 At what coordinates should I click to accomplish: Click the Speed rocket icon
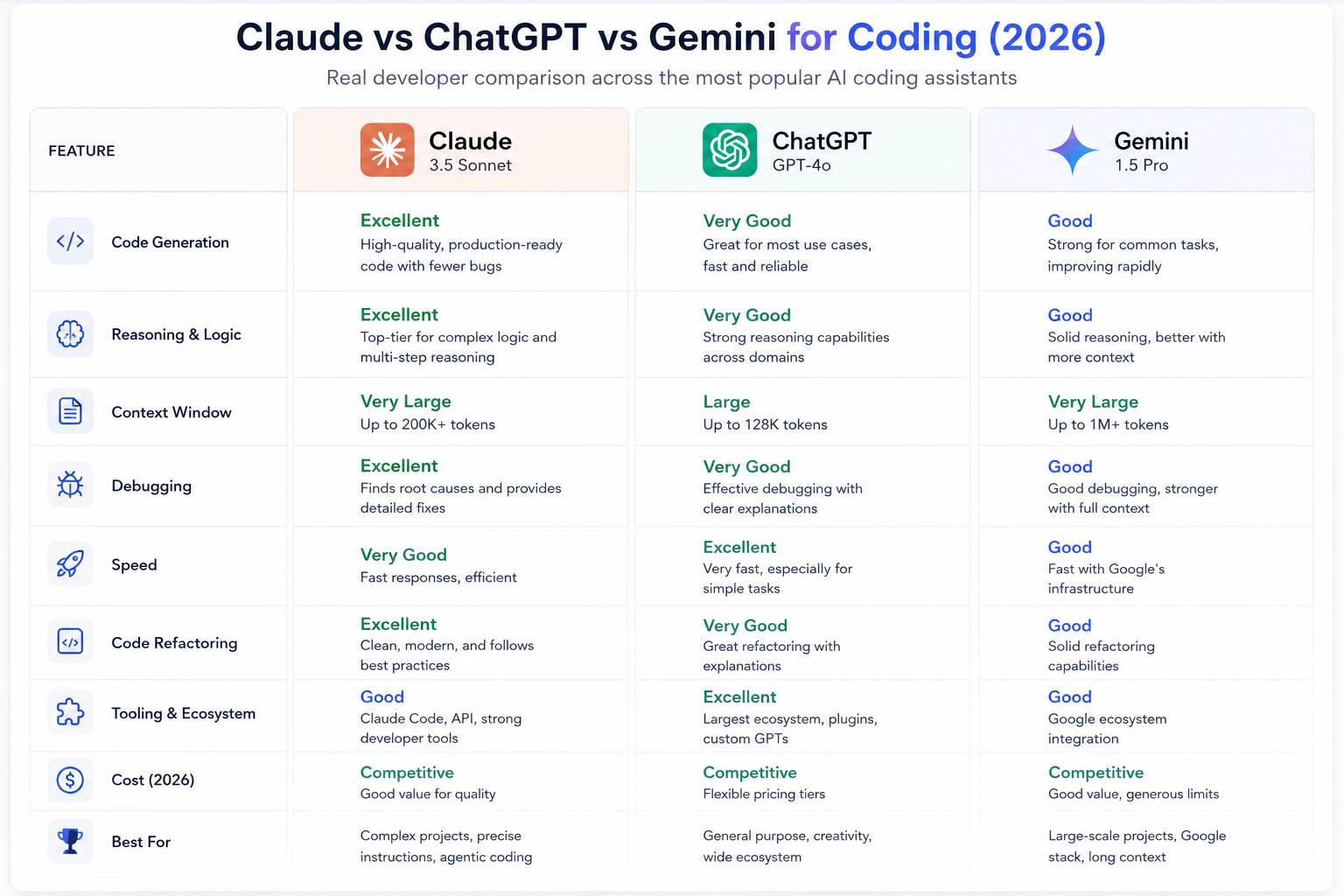pyautogui.click(x=70, y=563)
